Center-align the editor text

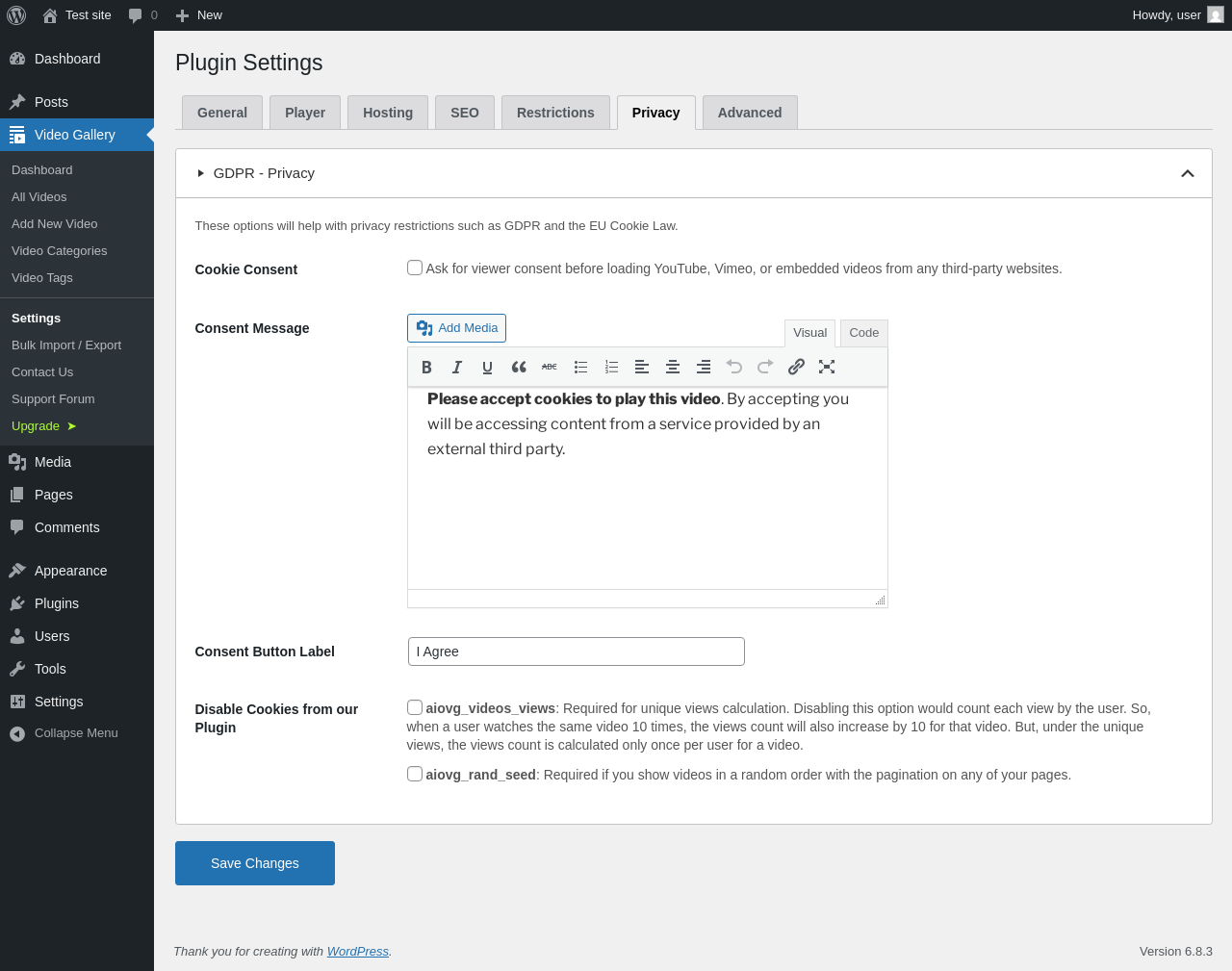(673, 367)
